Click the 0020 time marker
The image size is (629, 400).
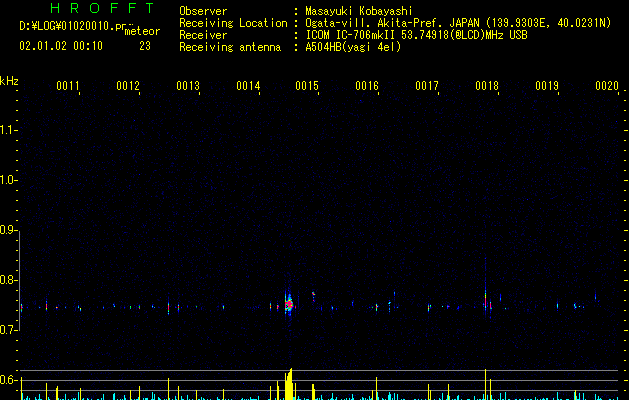pos(607,86)
